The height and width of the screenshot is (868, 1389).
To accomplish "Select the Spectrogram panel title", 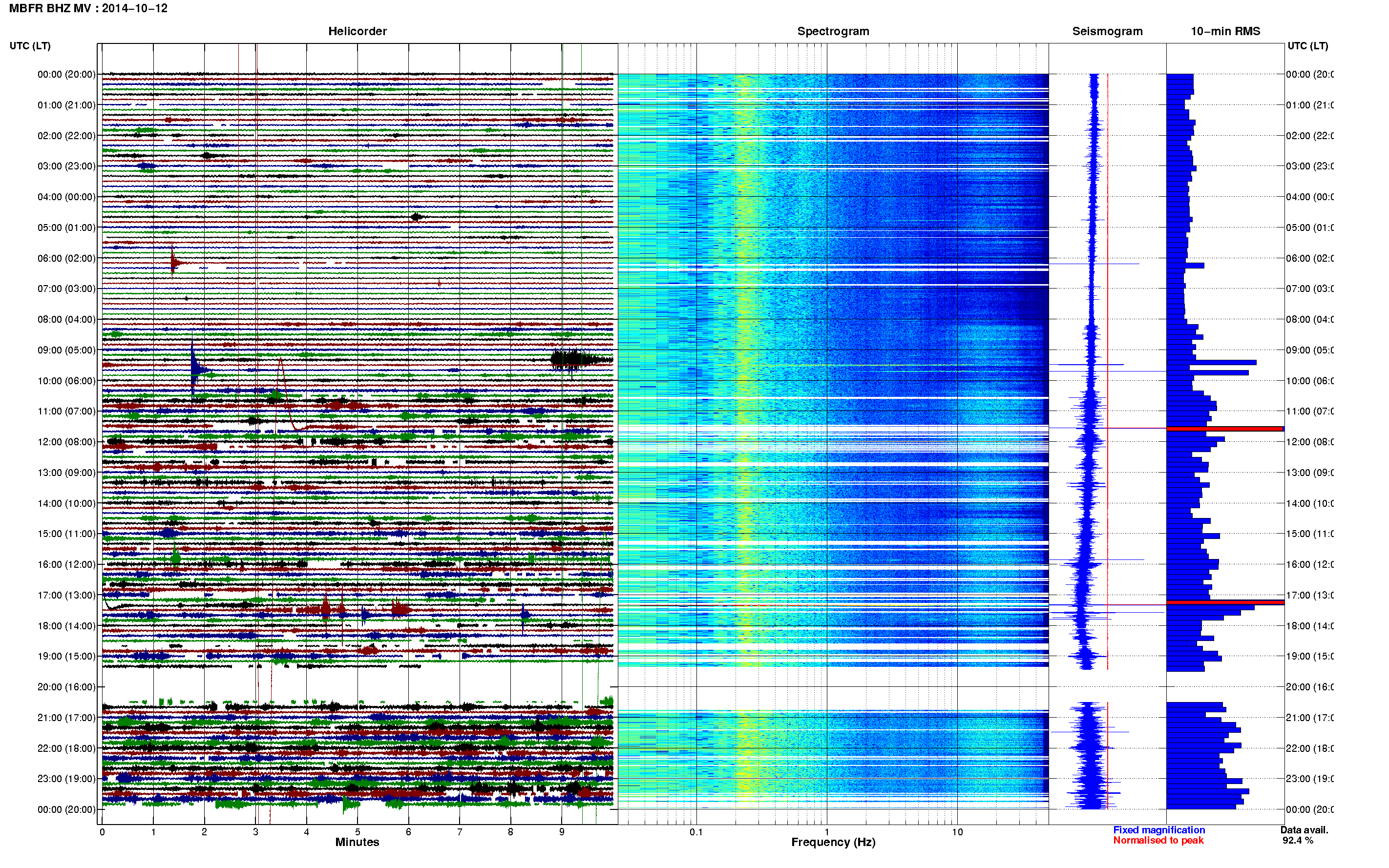I will click(x=833, y=31).
